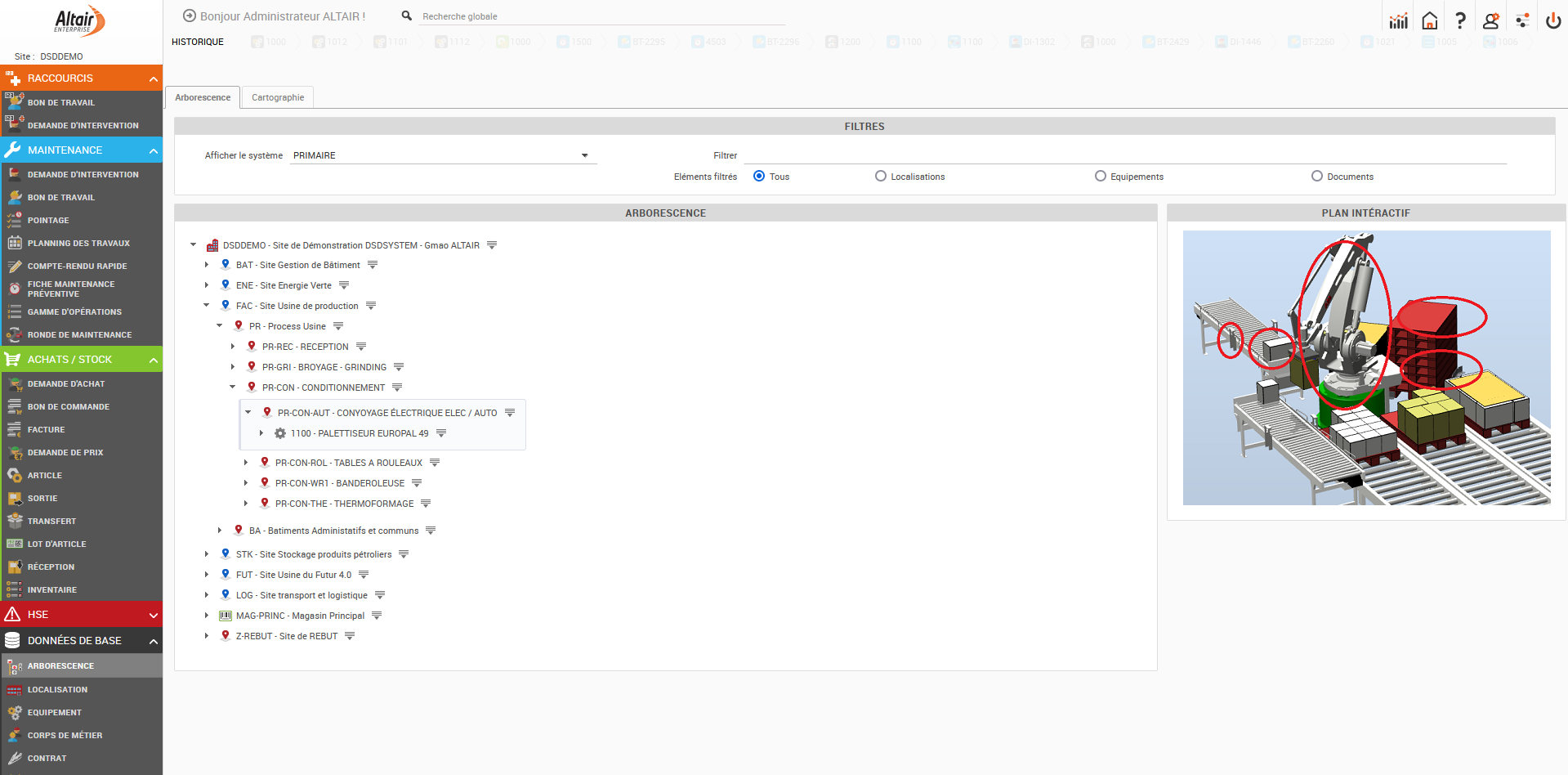Click the palletizer 3D interactive plan image
Screen dimensions: 1568x775
[x=1366, y=368]
